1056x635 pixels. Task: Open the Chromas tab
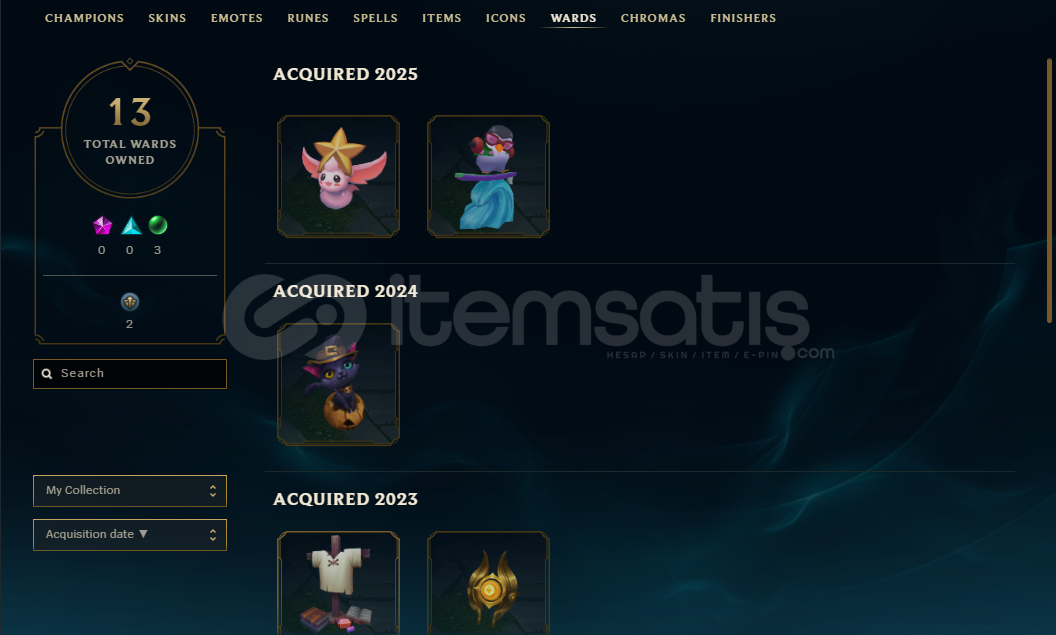click(x=653, y=18)
